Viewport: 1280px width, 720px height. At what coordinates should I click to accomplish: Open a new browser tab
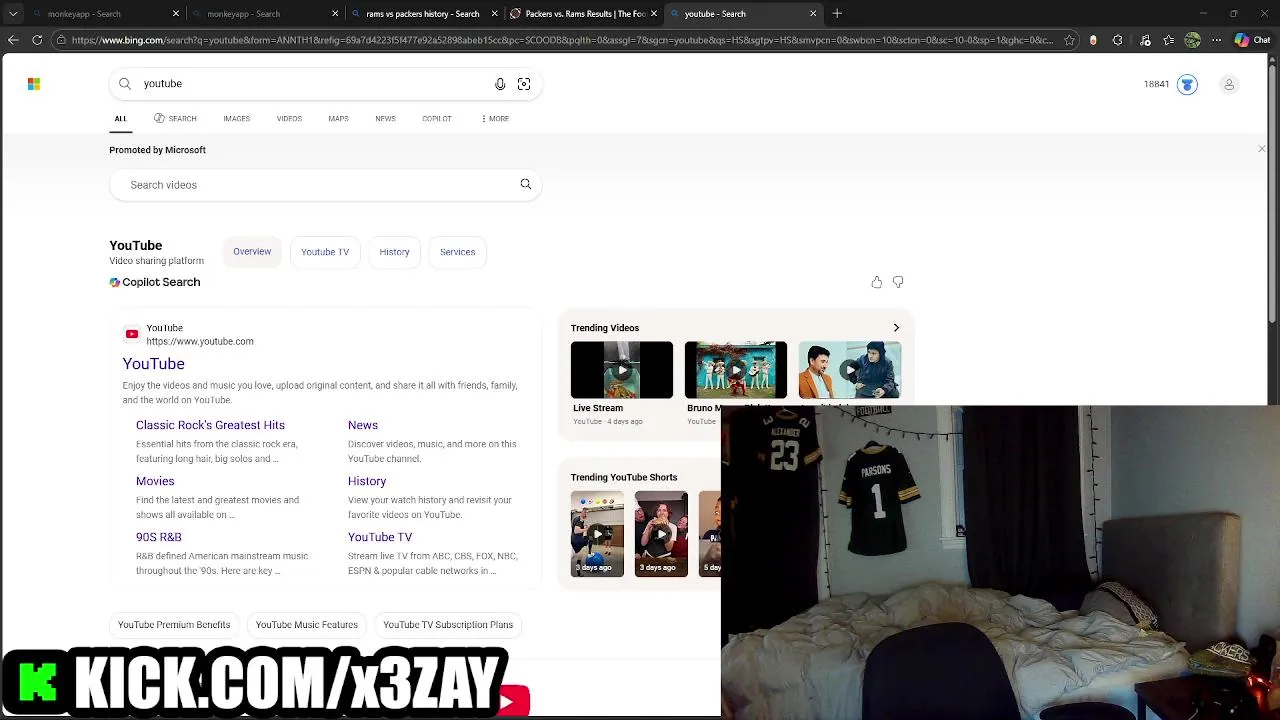click(837, 14)
